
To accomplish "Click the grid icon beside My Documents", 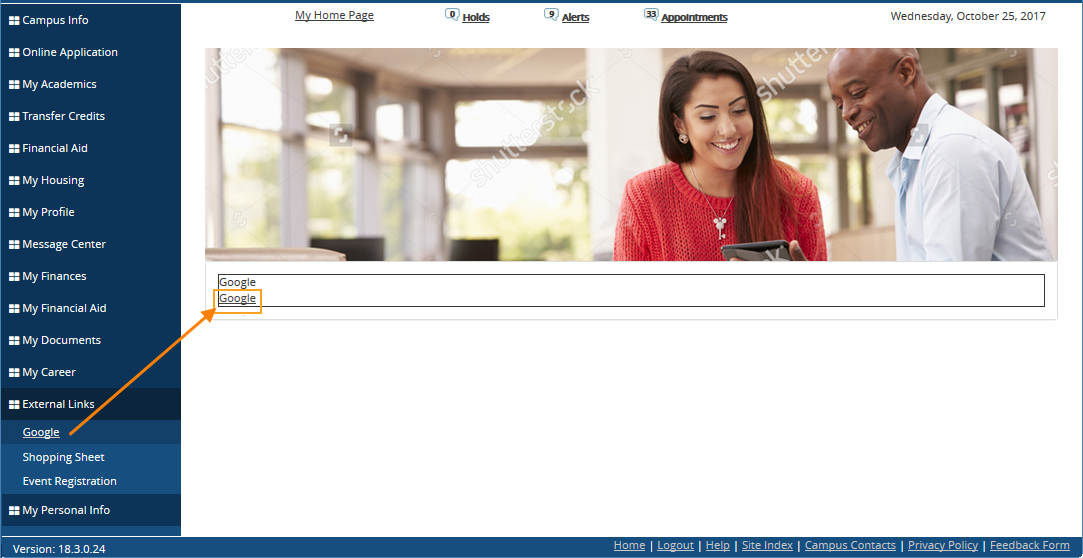I will (14, 341).
